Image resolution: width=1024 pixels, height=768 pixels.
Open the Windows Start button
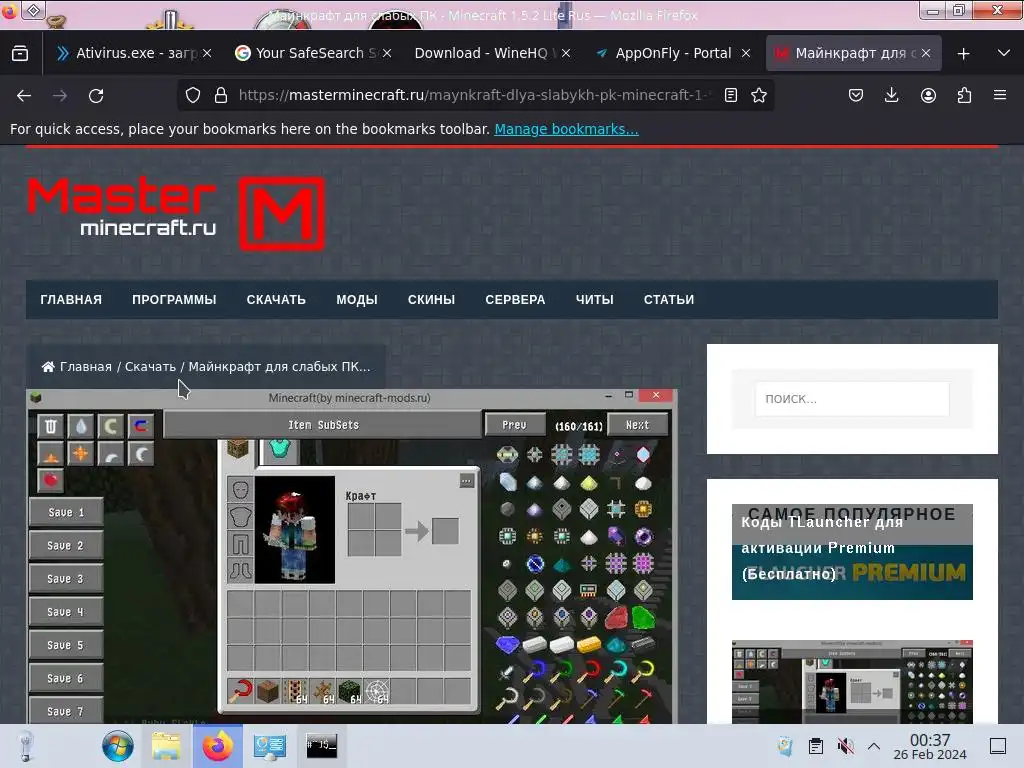pos(118,746)
